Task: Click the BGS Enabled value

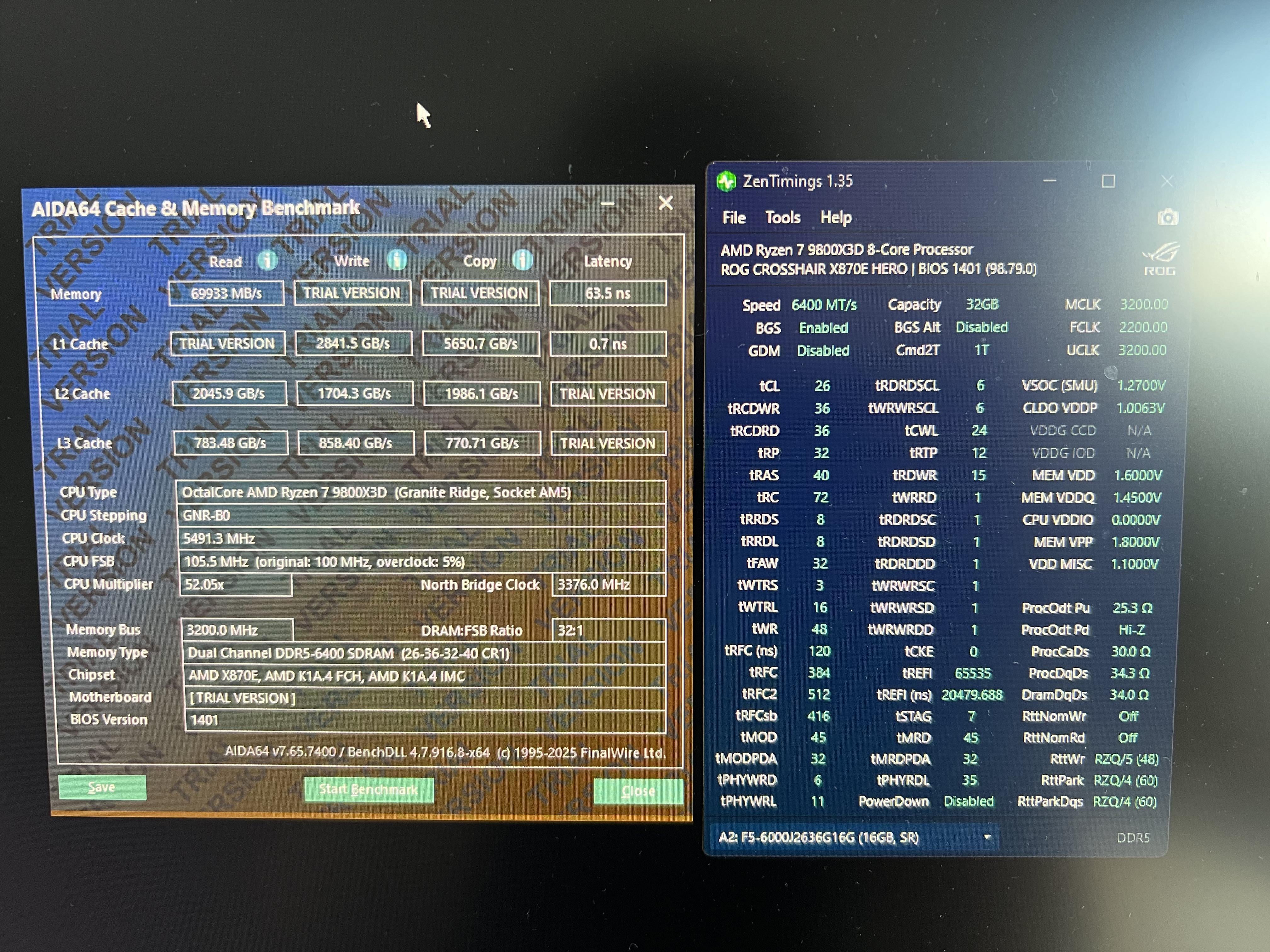Action: point(823,328)
